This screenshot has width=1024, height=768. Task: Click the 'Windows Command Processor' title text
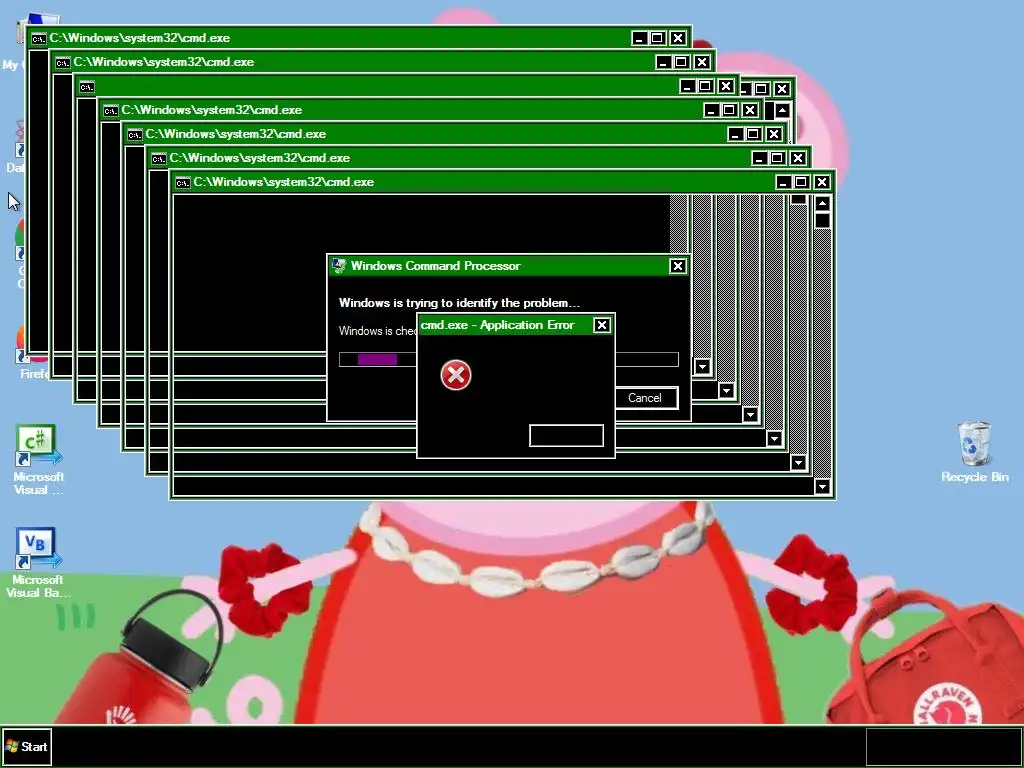click(x=436, y=266)
